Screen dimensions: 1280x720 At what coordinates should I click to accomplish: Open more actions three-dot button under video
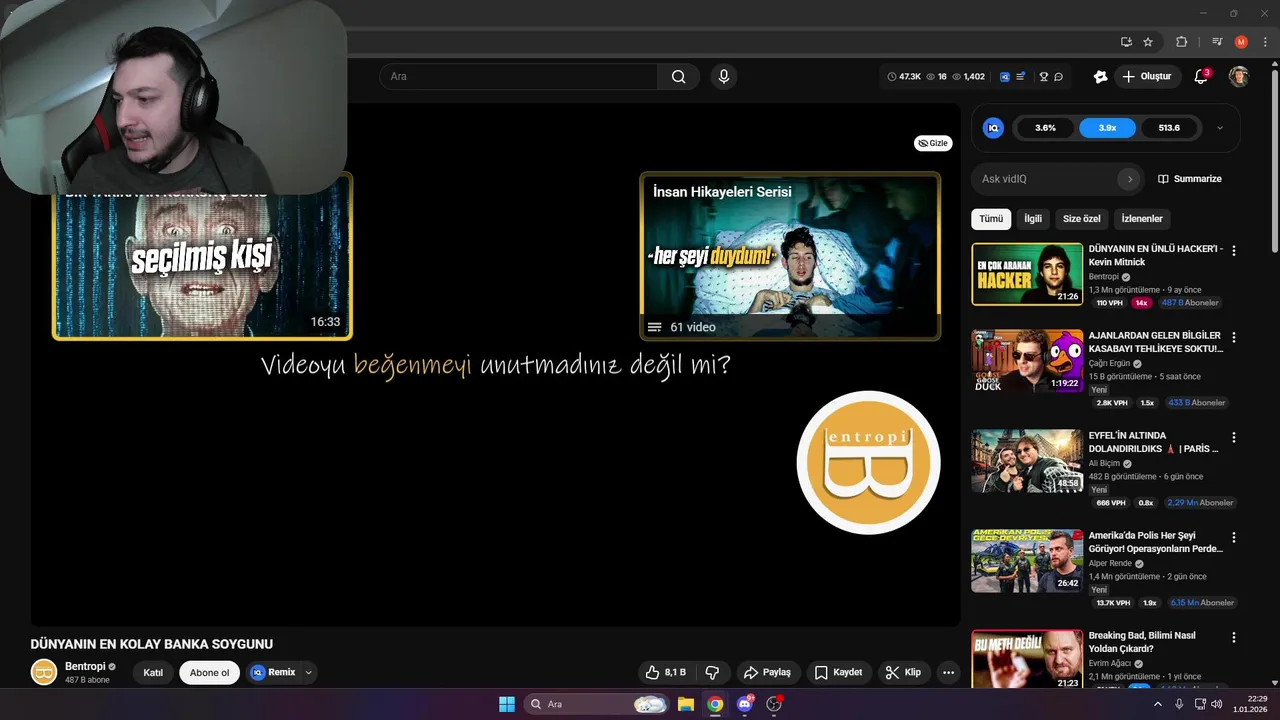tap(948, 673)
